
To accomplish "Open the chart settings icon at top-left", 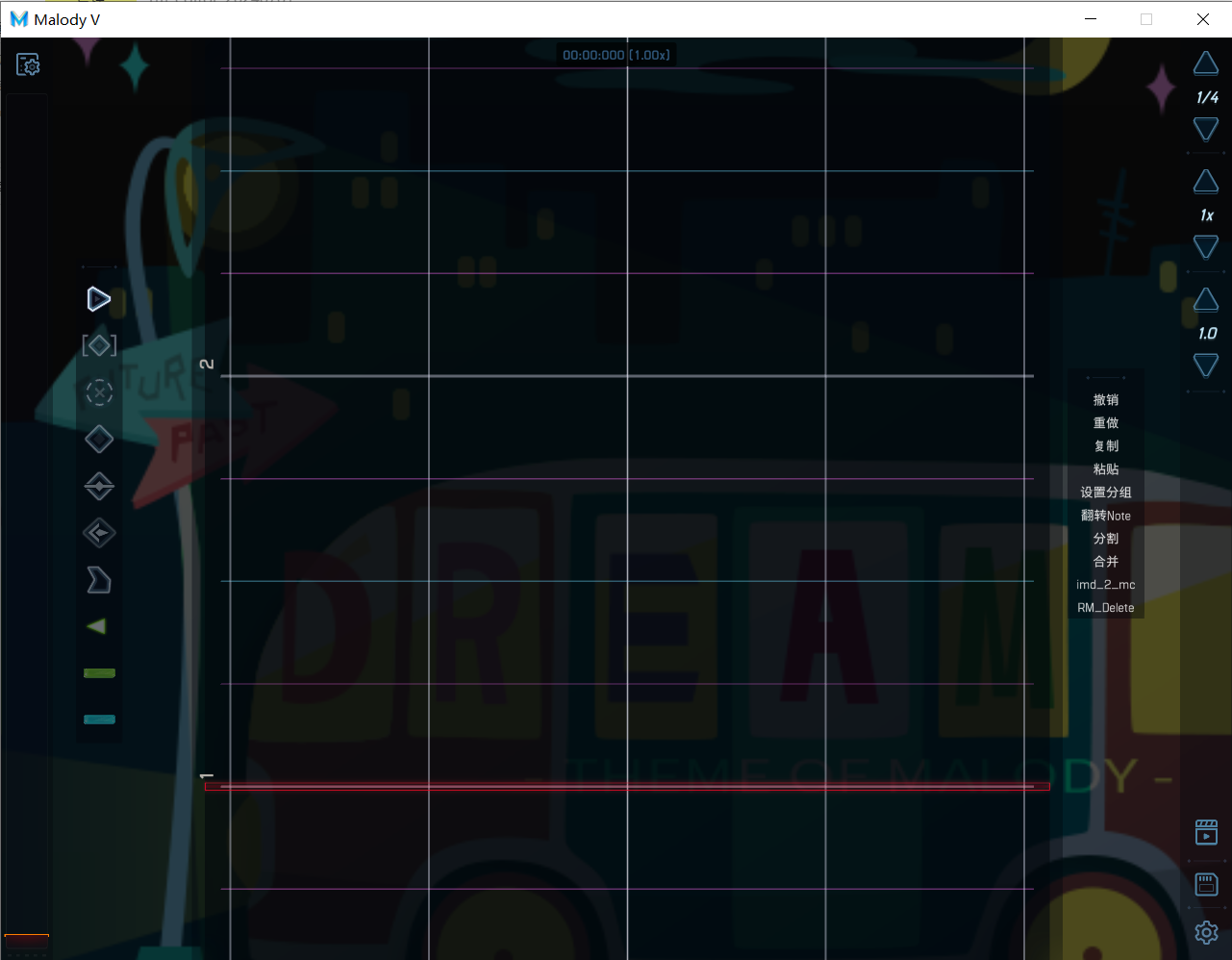I will 28,64.
